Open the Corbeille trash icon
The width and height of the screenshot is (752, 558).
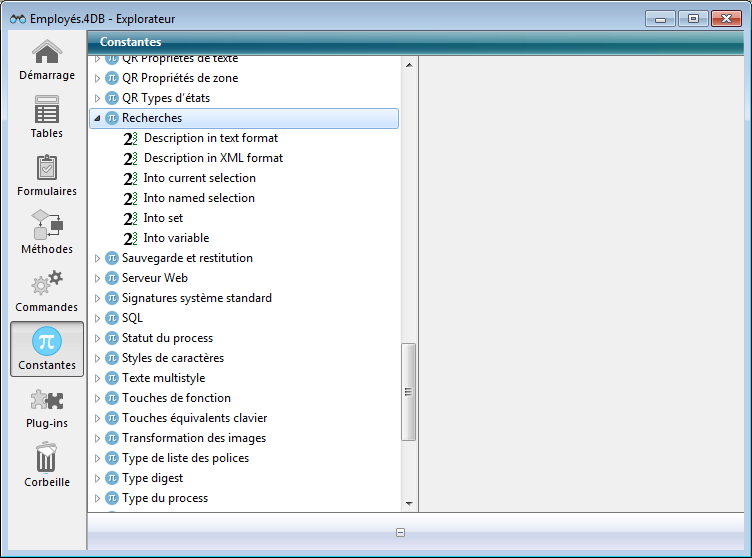coord(47,458)
